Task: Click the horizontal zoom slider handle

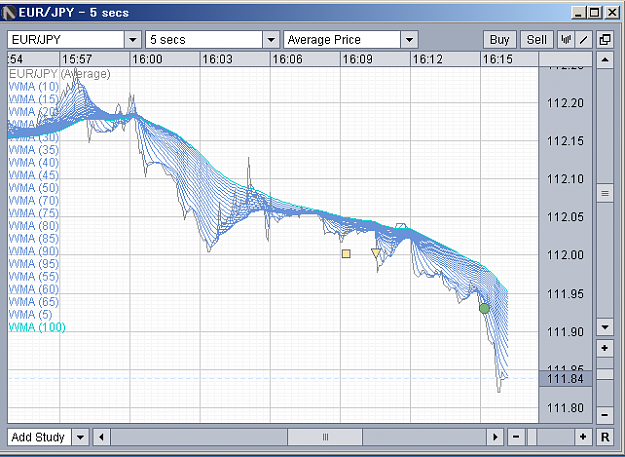Action: (x=532, y=437)
